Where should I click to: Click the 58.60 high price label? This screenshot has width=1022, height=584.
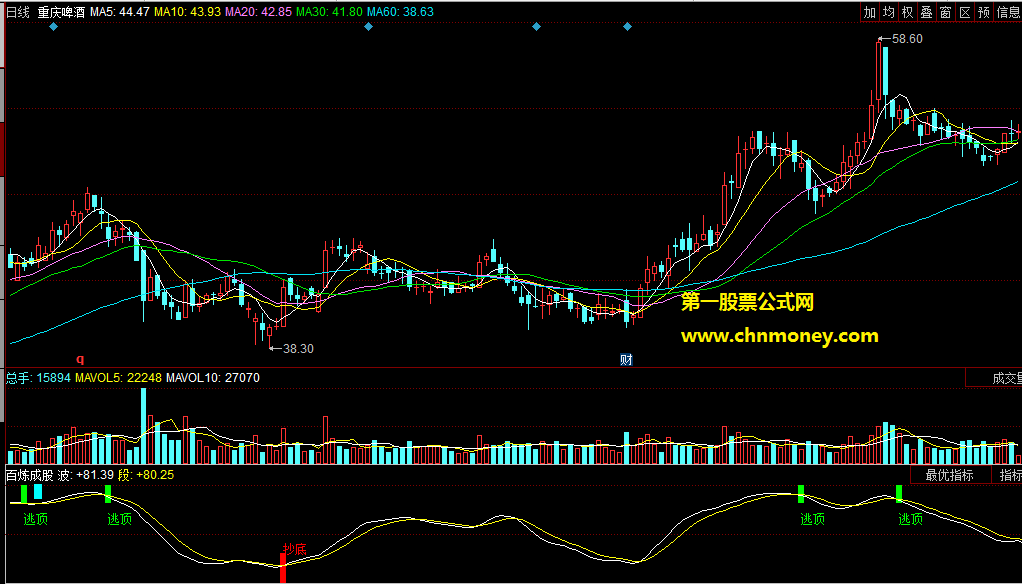point(907,39)
